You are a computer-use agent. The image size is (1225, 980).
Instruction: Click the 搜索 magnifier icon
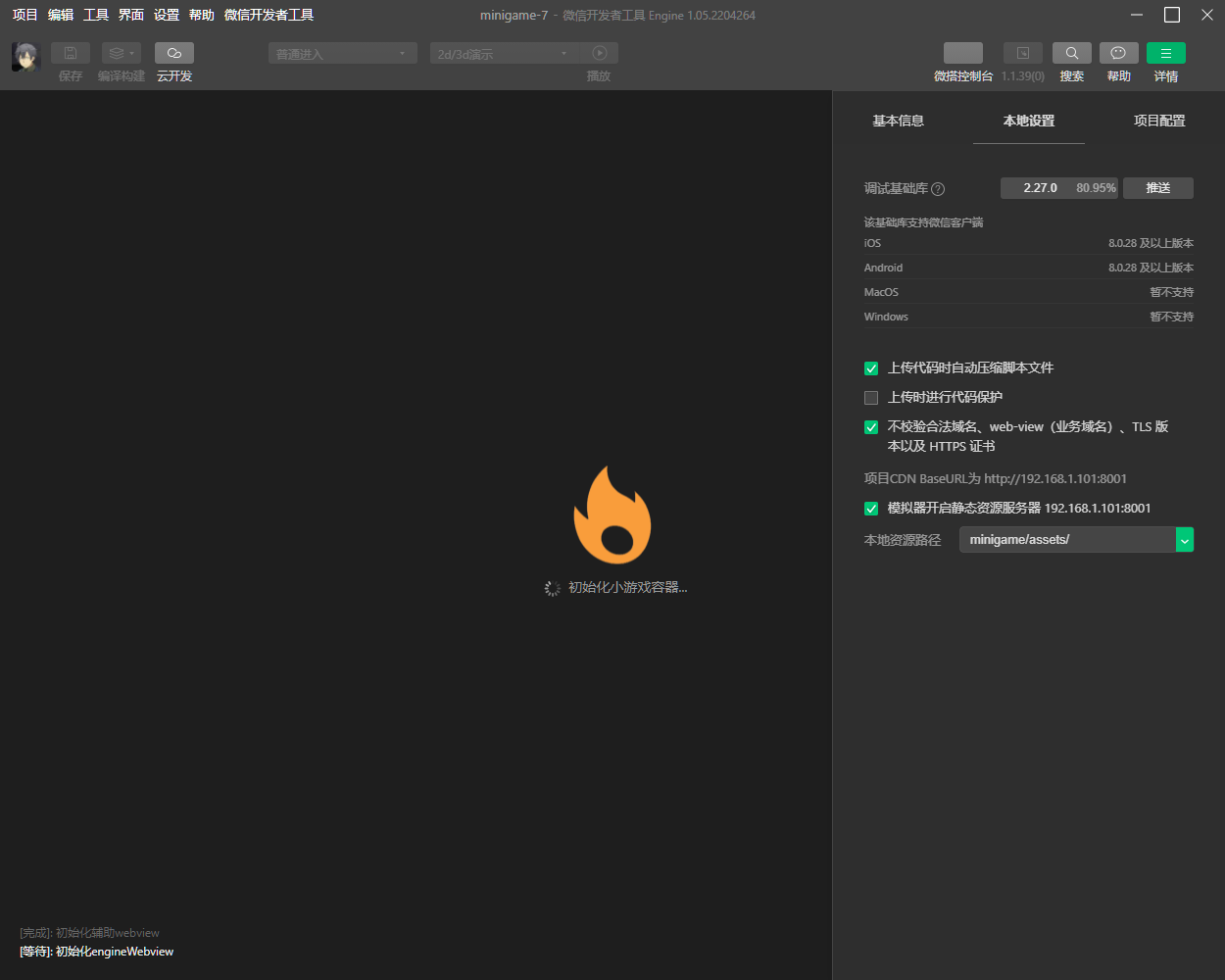1072,53
